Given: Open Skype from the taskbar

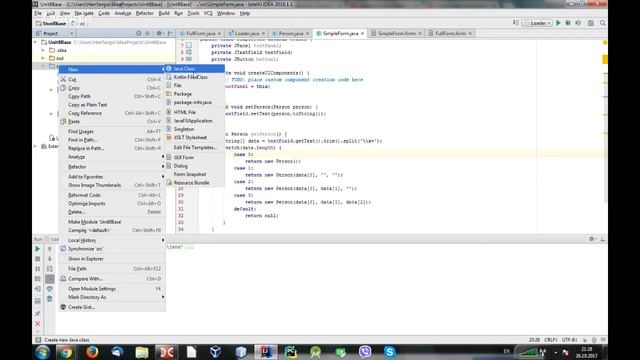Looking at the screenshot, I should (390, 352).
